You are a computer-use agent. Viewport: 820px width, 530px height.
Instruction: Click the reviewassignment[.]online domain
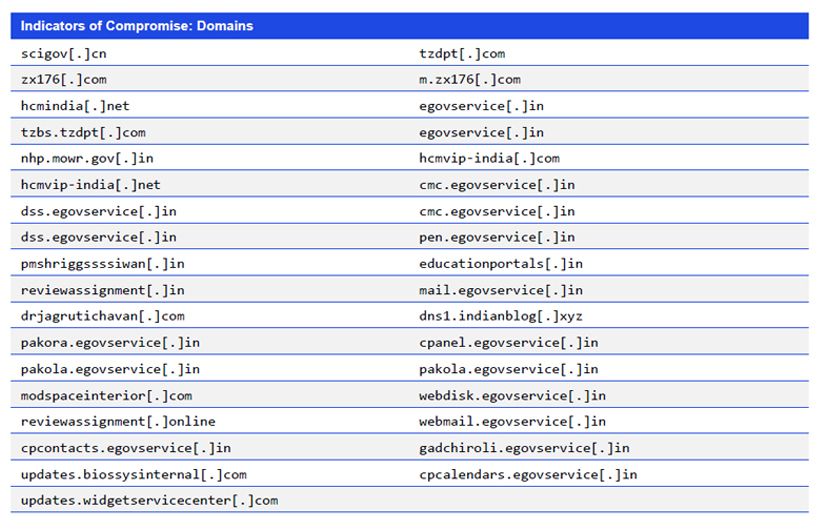[118, 421]
